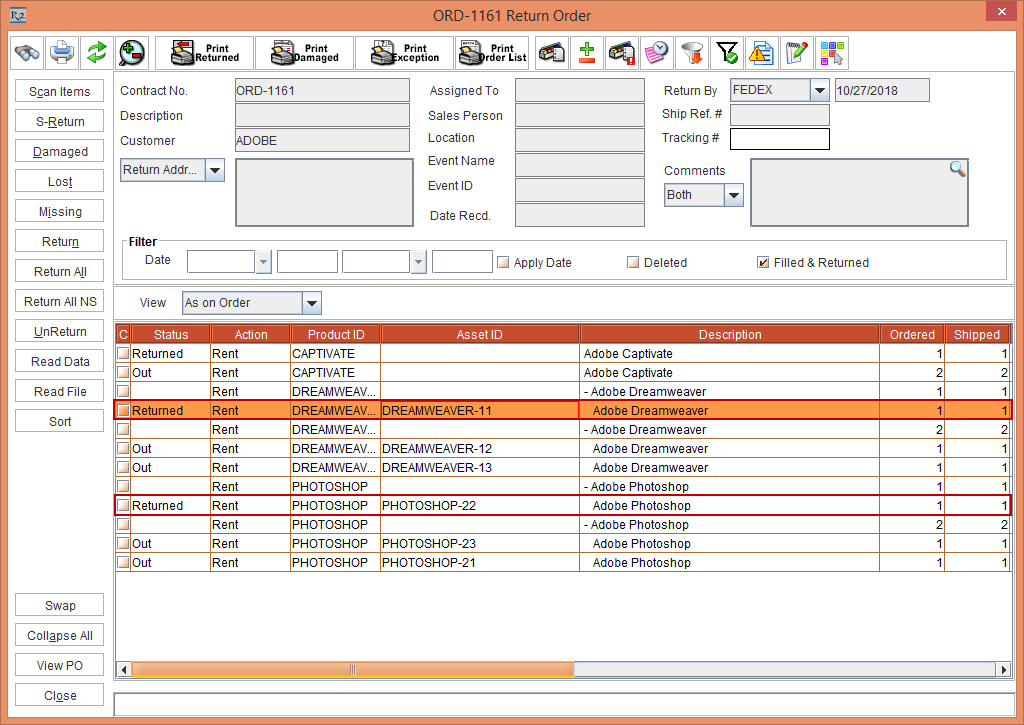
Task: Click the printer icon in the toolbar
Action: tap(62, 52)
